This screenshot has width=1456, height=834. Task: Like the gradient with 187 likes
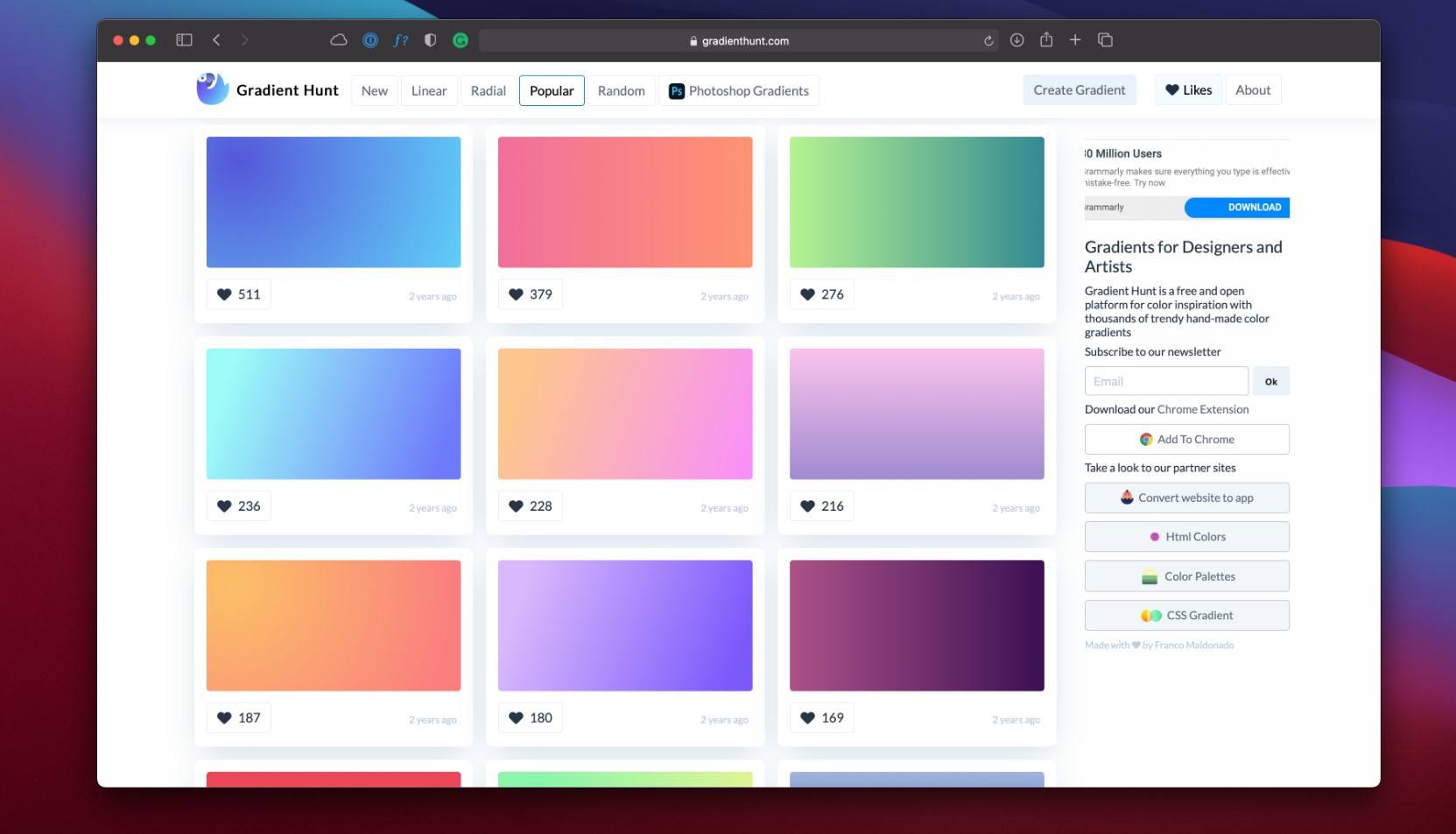[239, 718]
